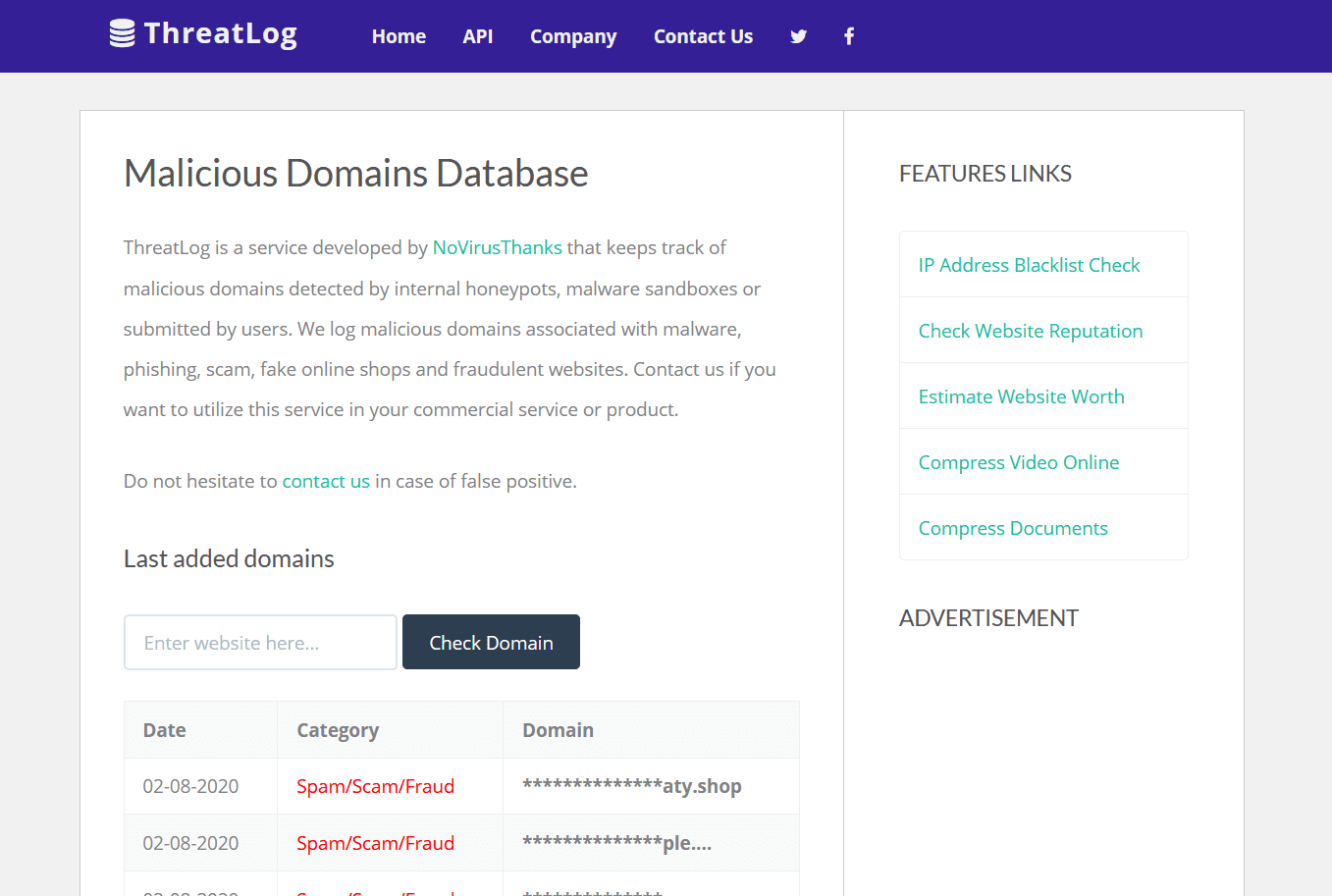The width and height of the screenshot is (1332, 896).
Task: Open Compress Documents link
Action: (x=1013, y=528)
